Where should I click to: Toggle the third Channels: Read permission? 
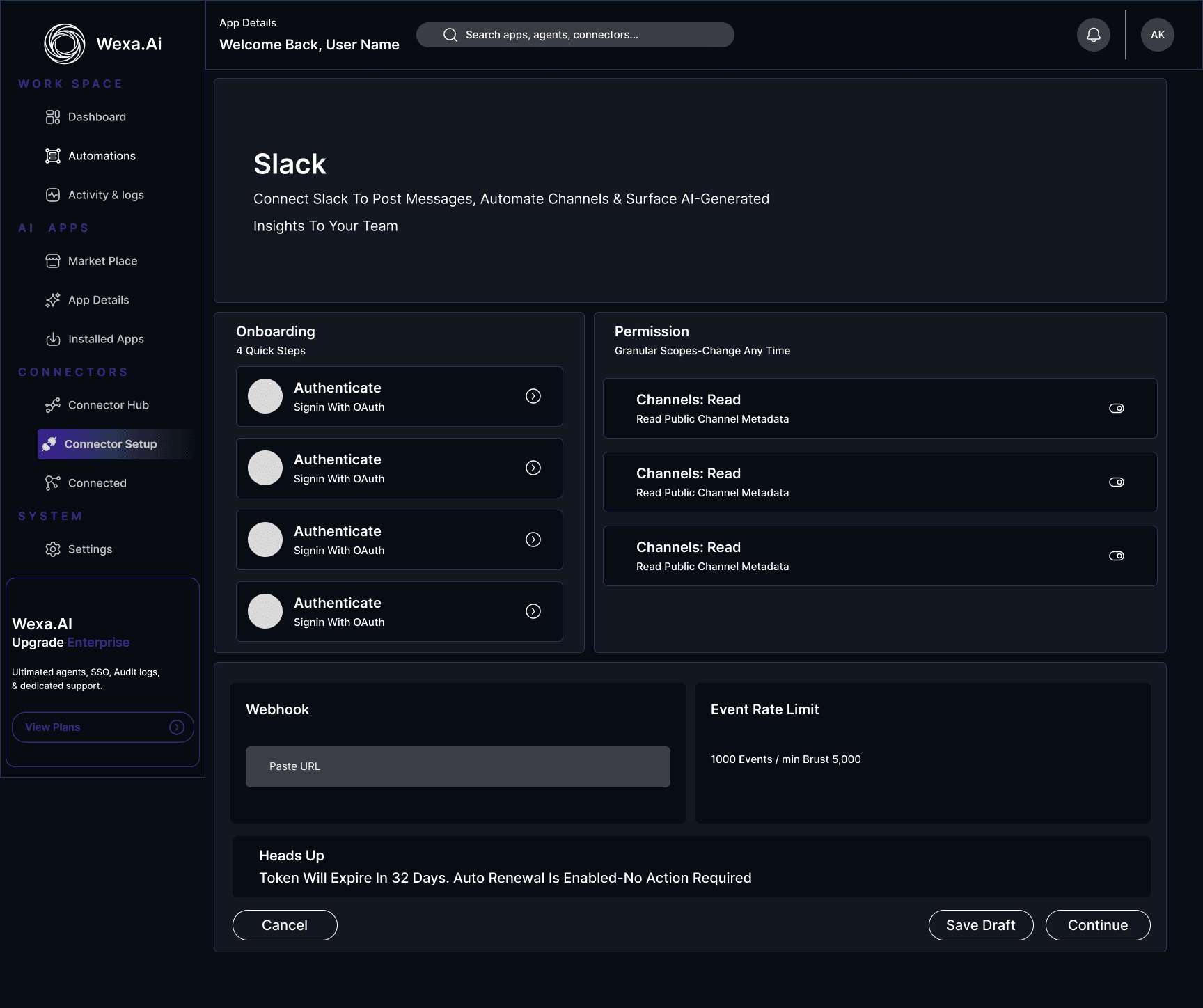tap(1117, 556)
